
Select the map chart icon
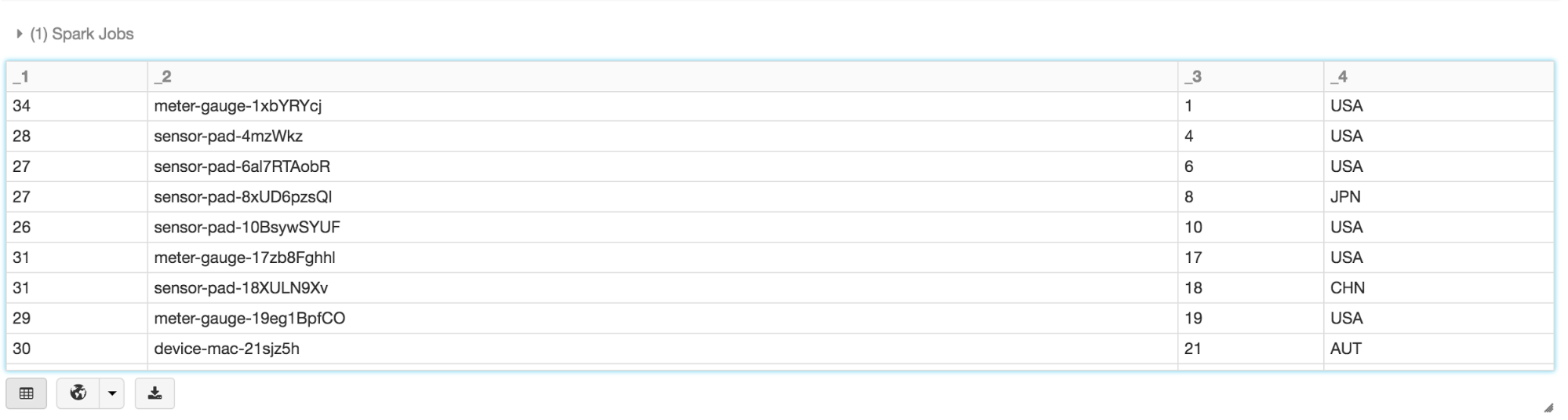click(78, 393)
